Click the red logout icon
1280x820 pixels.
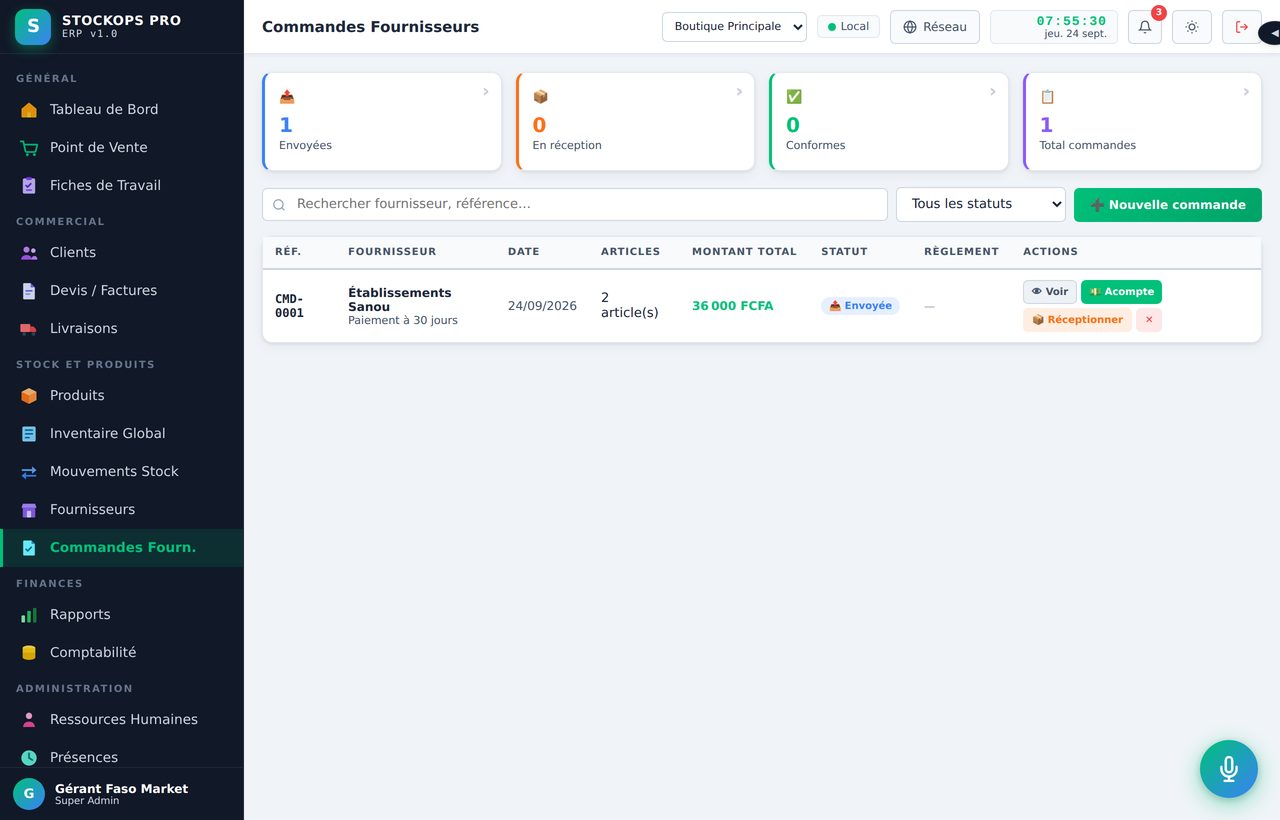click(x=1242, y=27)
